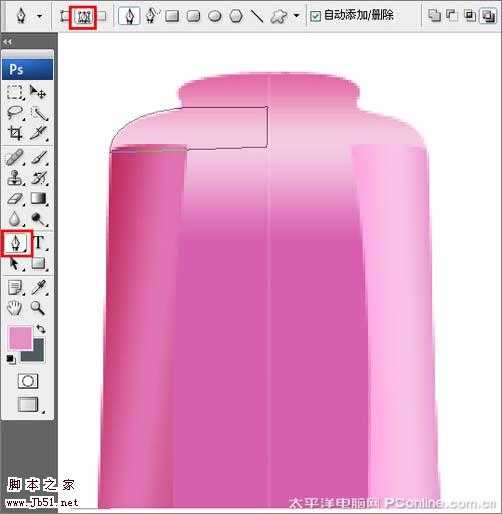Pick Rounded Rectangle tool in options bar

(194, 16)
